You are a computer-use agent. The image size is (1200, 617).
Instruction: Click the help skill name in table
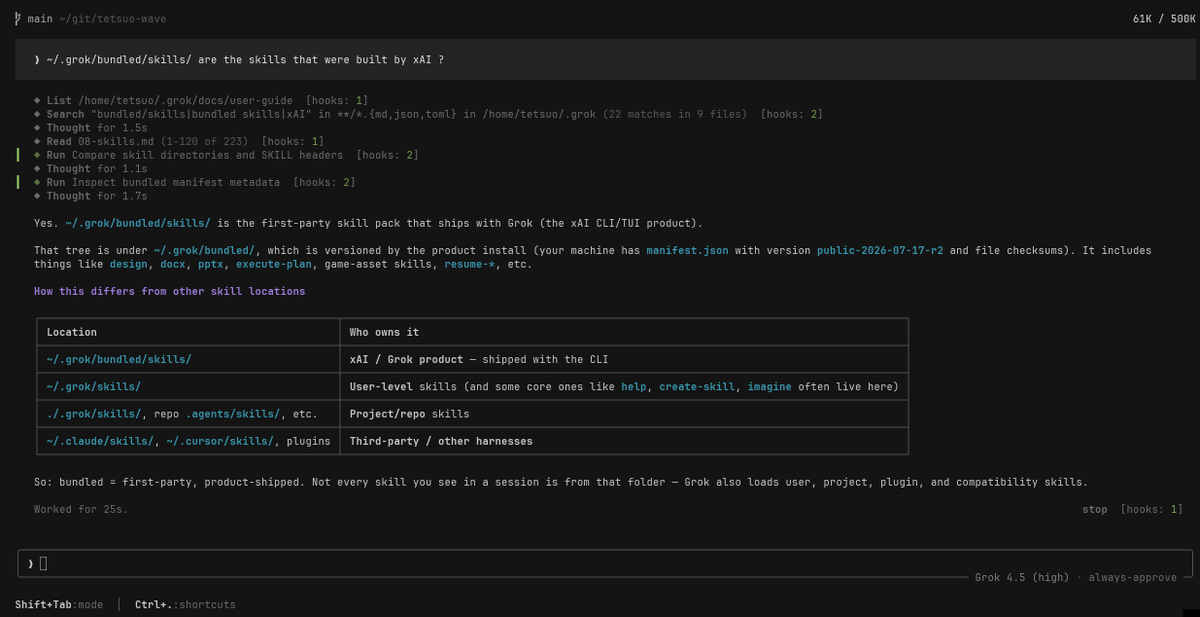634,386
